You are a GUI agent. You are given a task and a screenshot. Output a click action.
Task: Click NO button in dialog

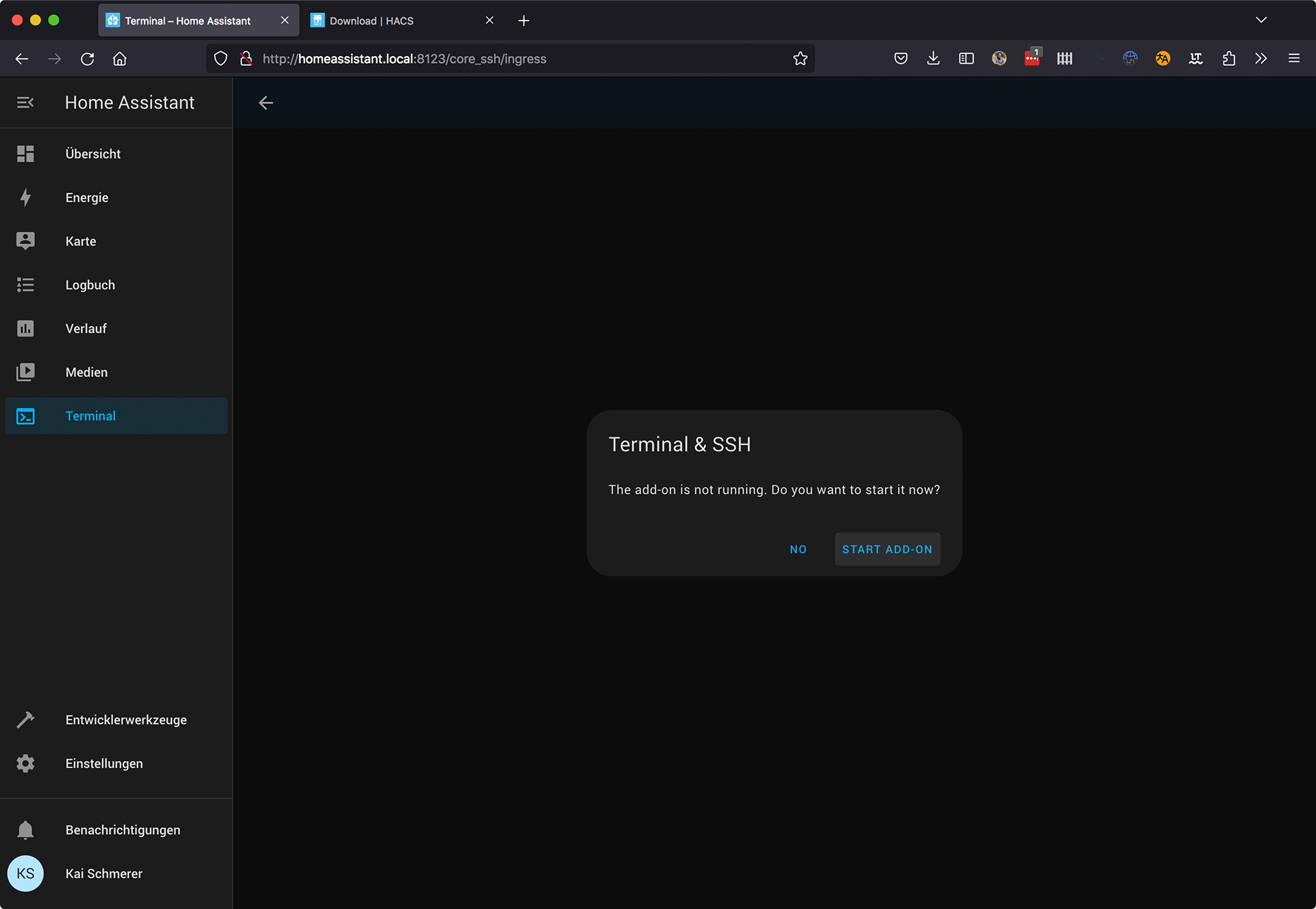click(x=798, y=549)
